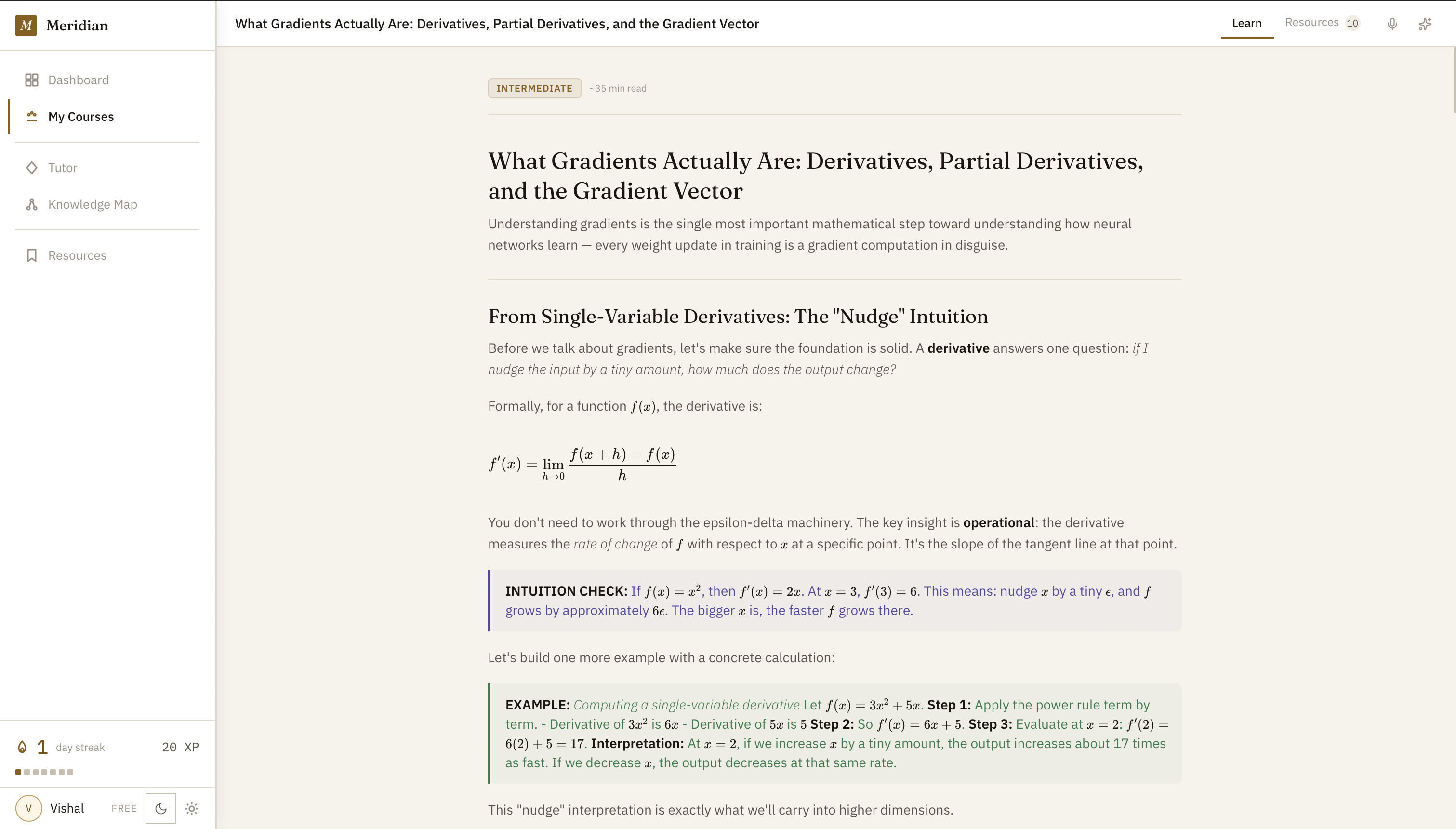
Task: Click the EXAMPLE callout box
Action: click(834, 734)
